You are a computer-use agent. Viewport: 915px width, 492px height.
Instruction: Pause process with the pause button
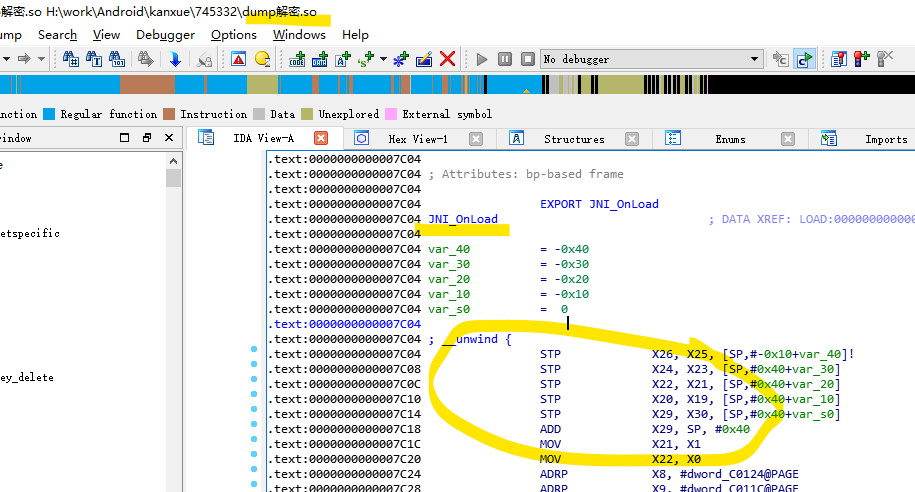505,59
